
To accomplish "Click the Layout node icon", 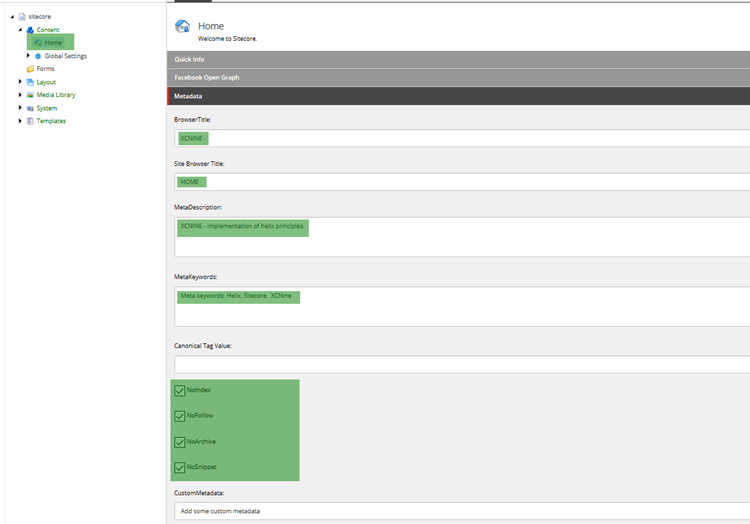I will click(30, 82).
